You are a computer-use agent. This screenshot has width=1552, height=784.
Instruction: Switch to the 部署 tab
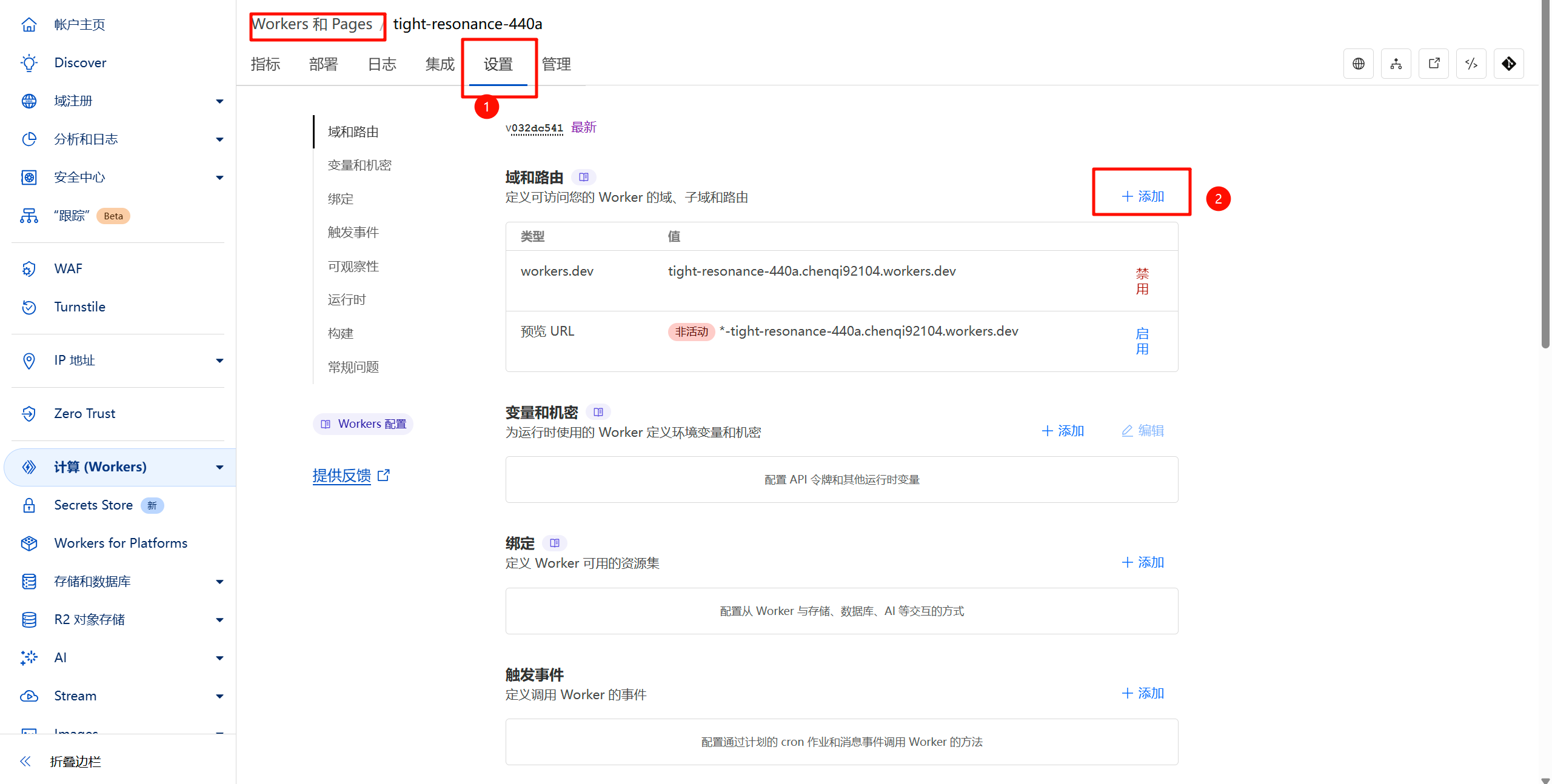click(x=323, y=64)
